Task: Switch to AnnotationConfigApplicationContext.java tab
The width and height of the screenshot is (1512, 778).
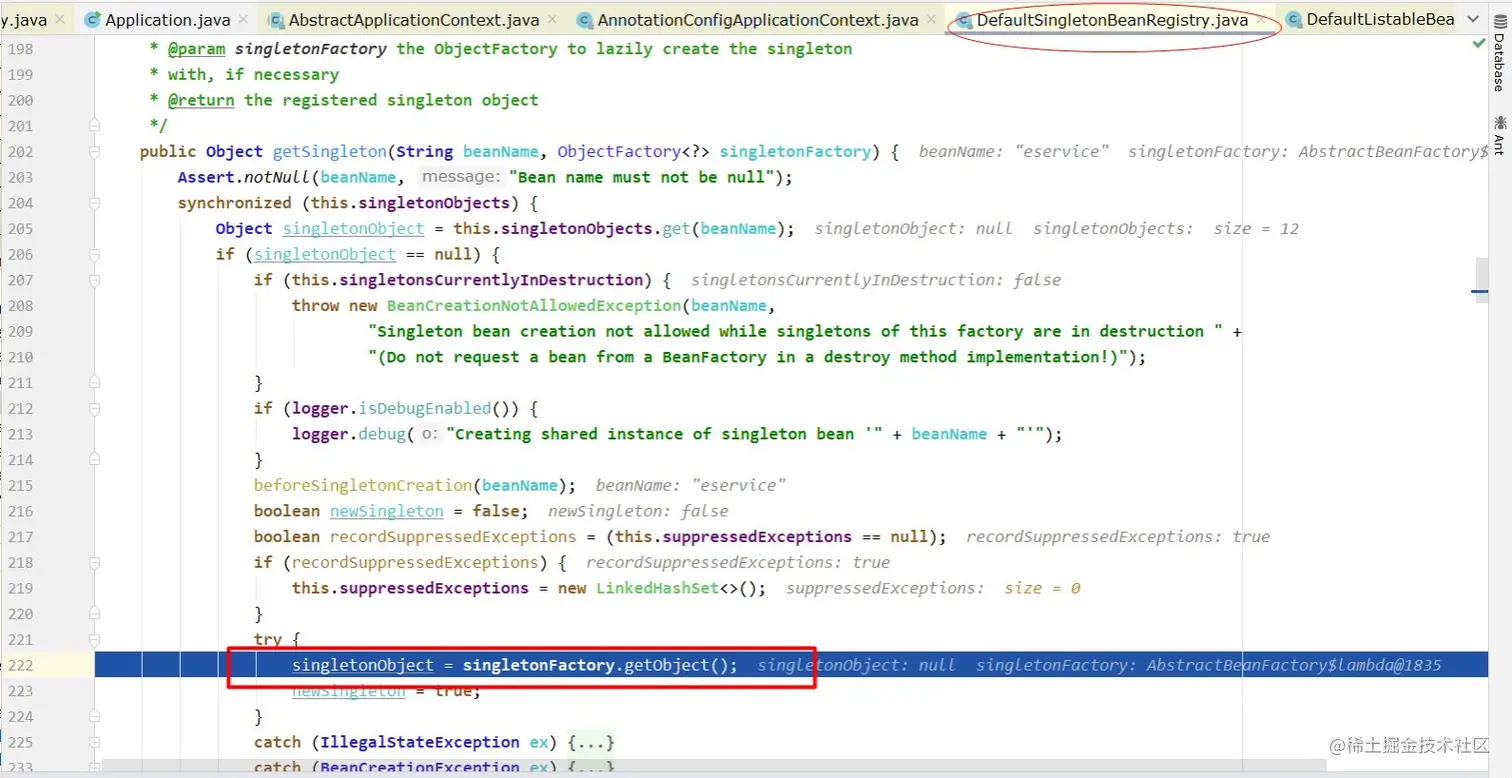Action: (x=759, y=20)
